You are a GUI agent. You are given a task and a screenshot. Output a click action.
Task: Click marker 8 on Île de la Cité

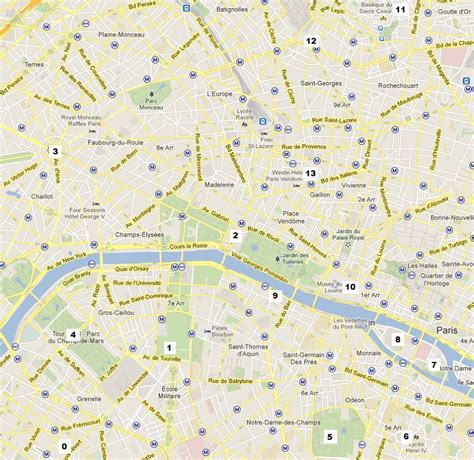tap(398, 340)
